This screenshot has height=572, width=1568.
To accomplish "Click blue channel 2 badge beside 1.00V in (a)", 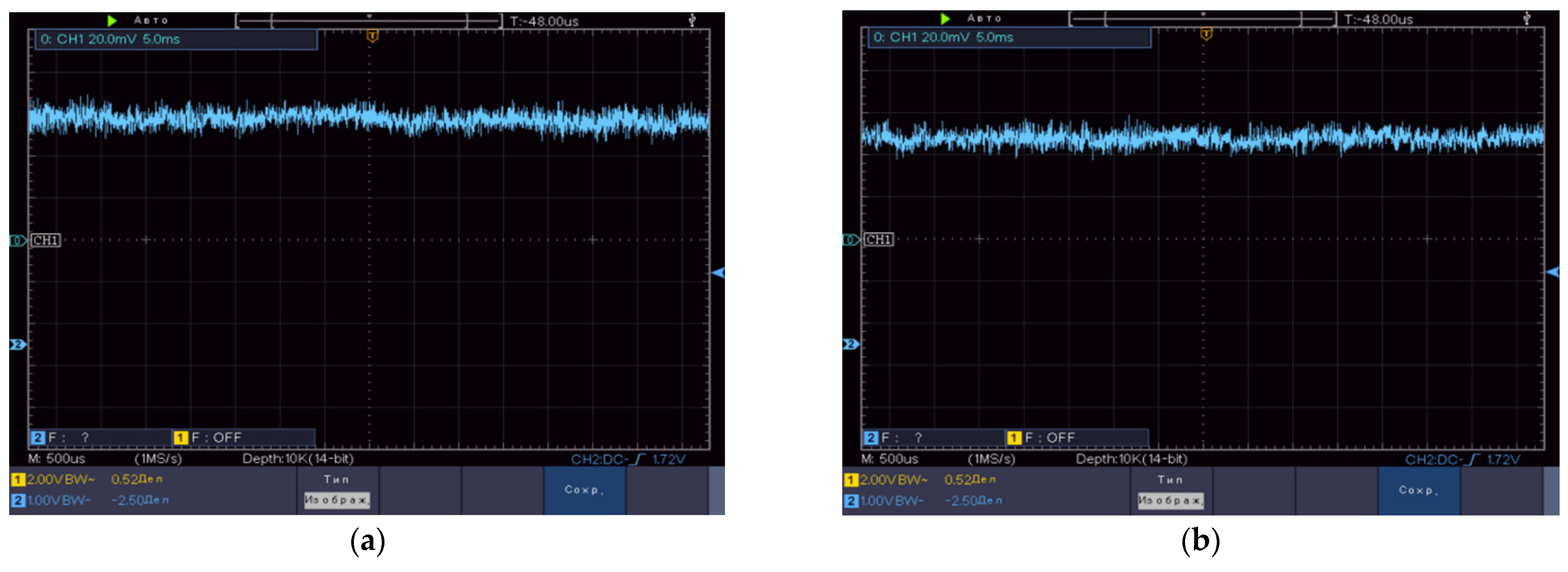I will [x=18, y=501].
